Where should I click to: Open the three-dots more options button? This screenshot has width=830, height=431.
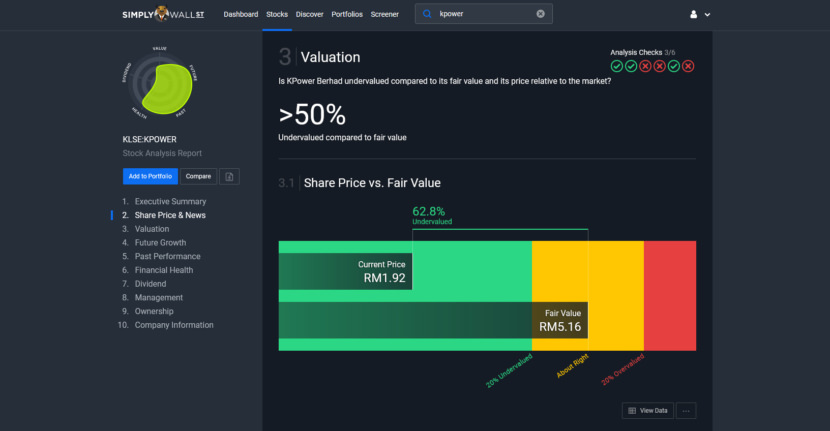point(686,410)
